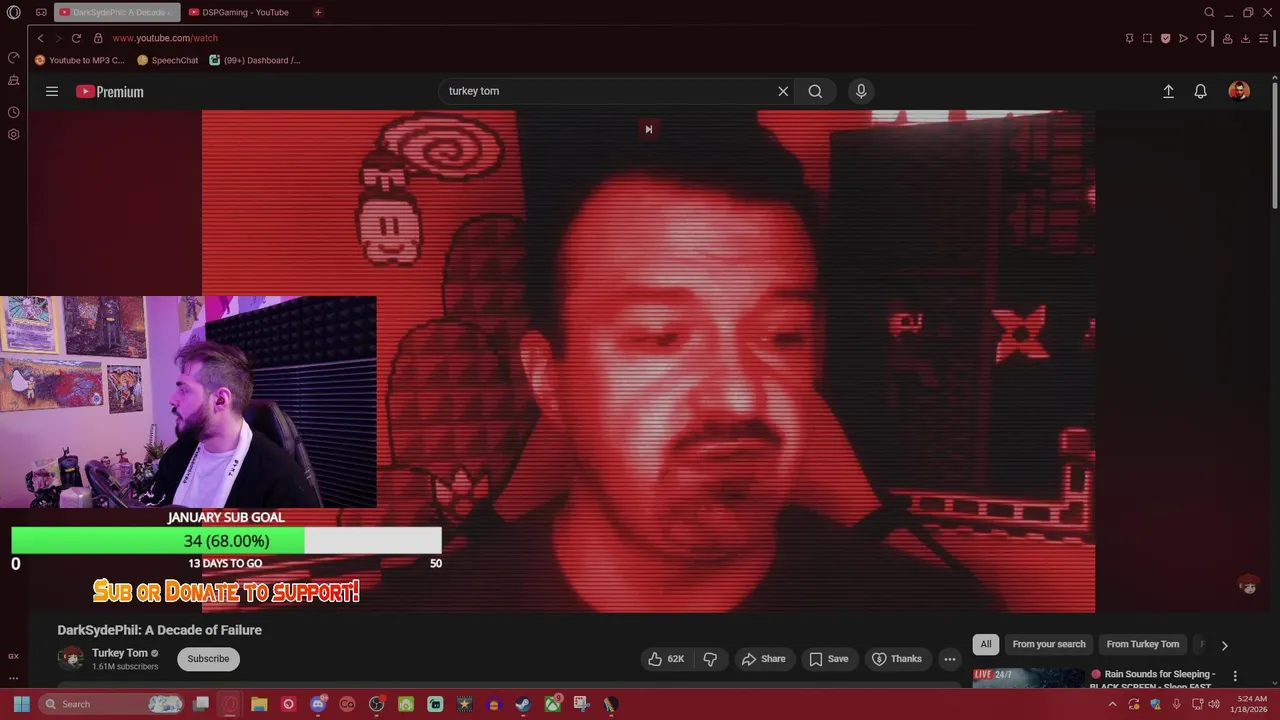Click the video player to pause
Viewport: 1280px width, 720px height.
click(648, 361)
